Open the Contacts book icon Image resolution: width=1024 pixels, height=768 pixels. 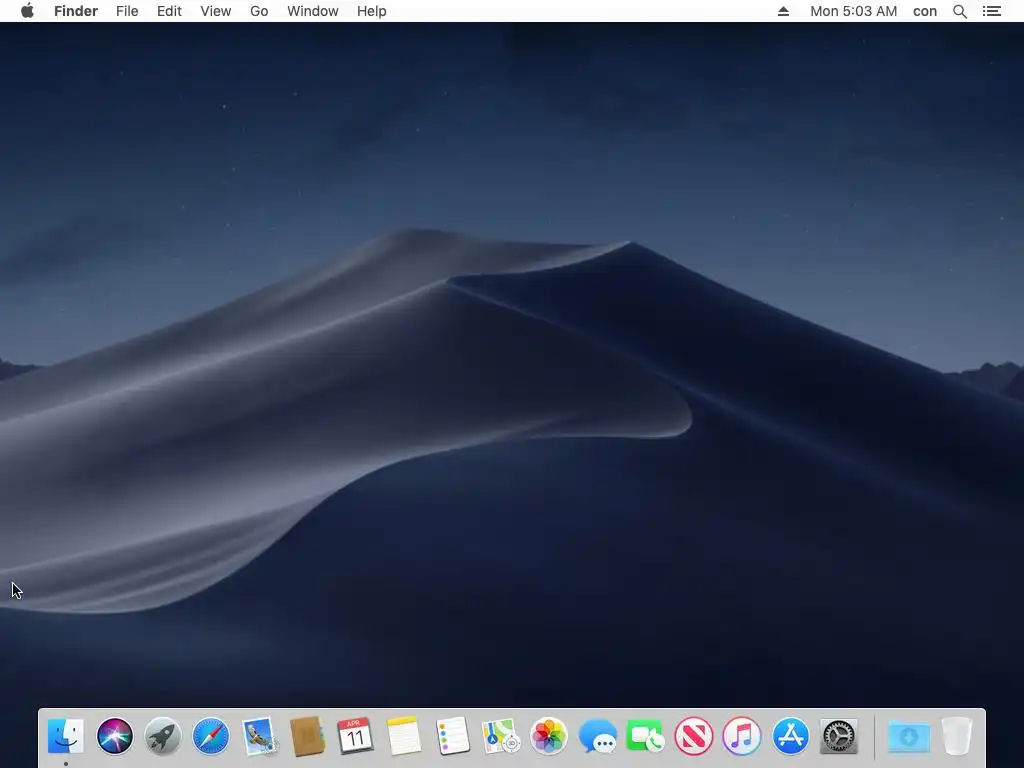point(307,736)
